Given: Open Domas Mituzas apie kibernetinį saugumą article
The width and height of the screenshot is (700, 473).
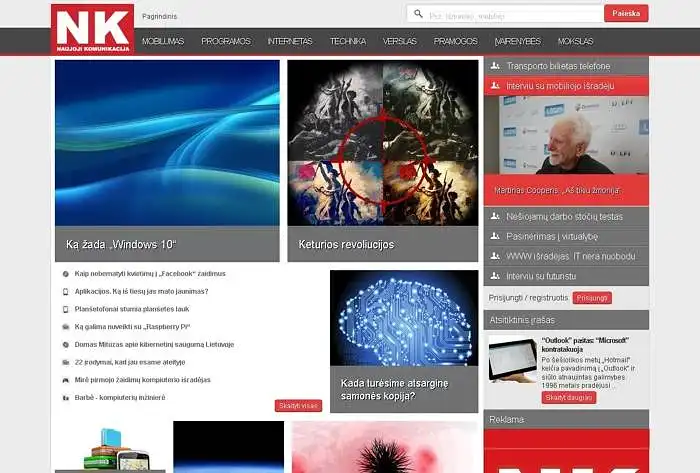Looking at the screenshot, I should [154, 344].
